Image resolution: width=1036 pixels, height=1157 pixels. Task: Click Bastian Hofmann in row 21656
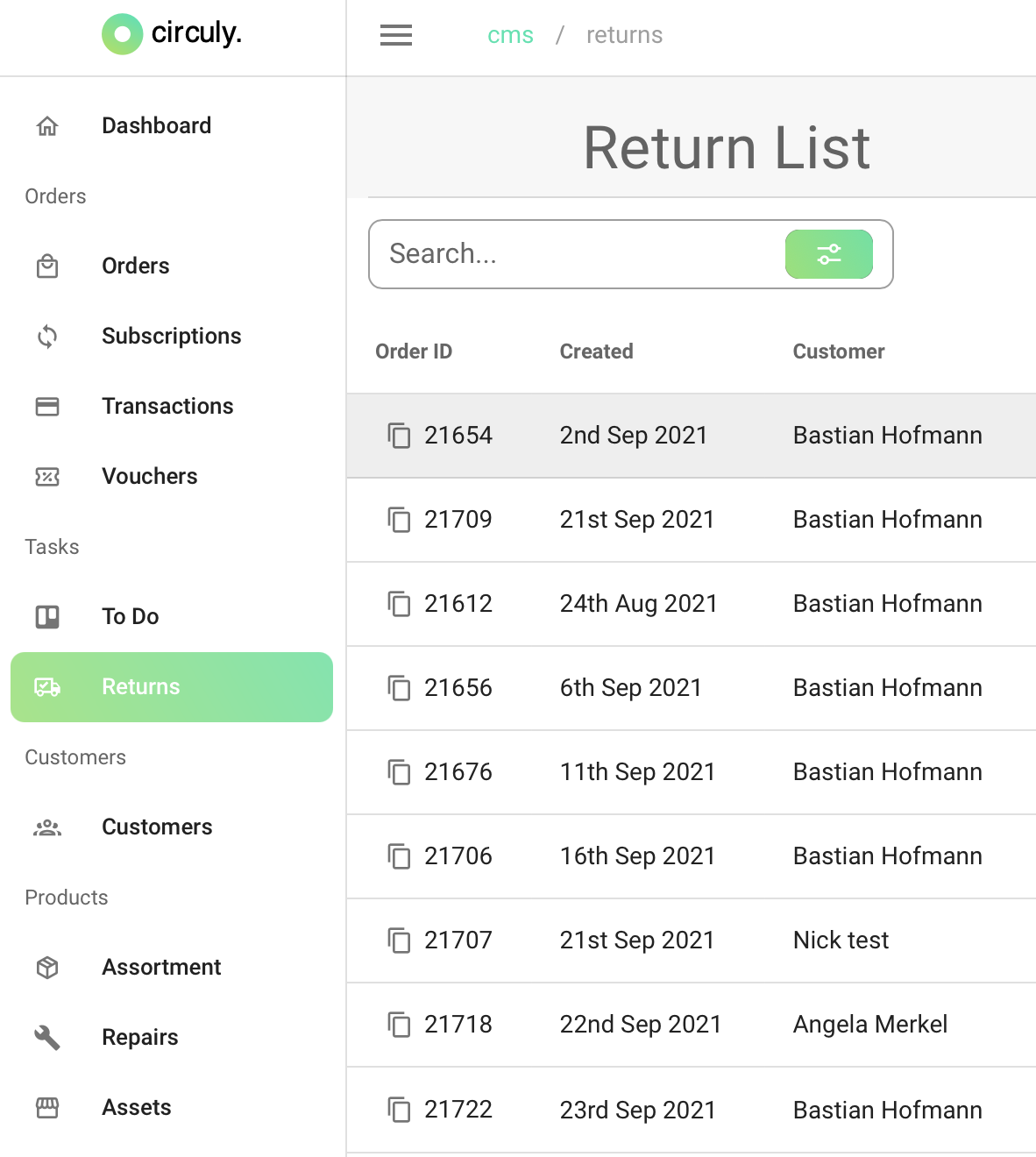pyautogui.click(x=888, y=688)
